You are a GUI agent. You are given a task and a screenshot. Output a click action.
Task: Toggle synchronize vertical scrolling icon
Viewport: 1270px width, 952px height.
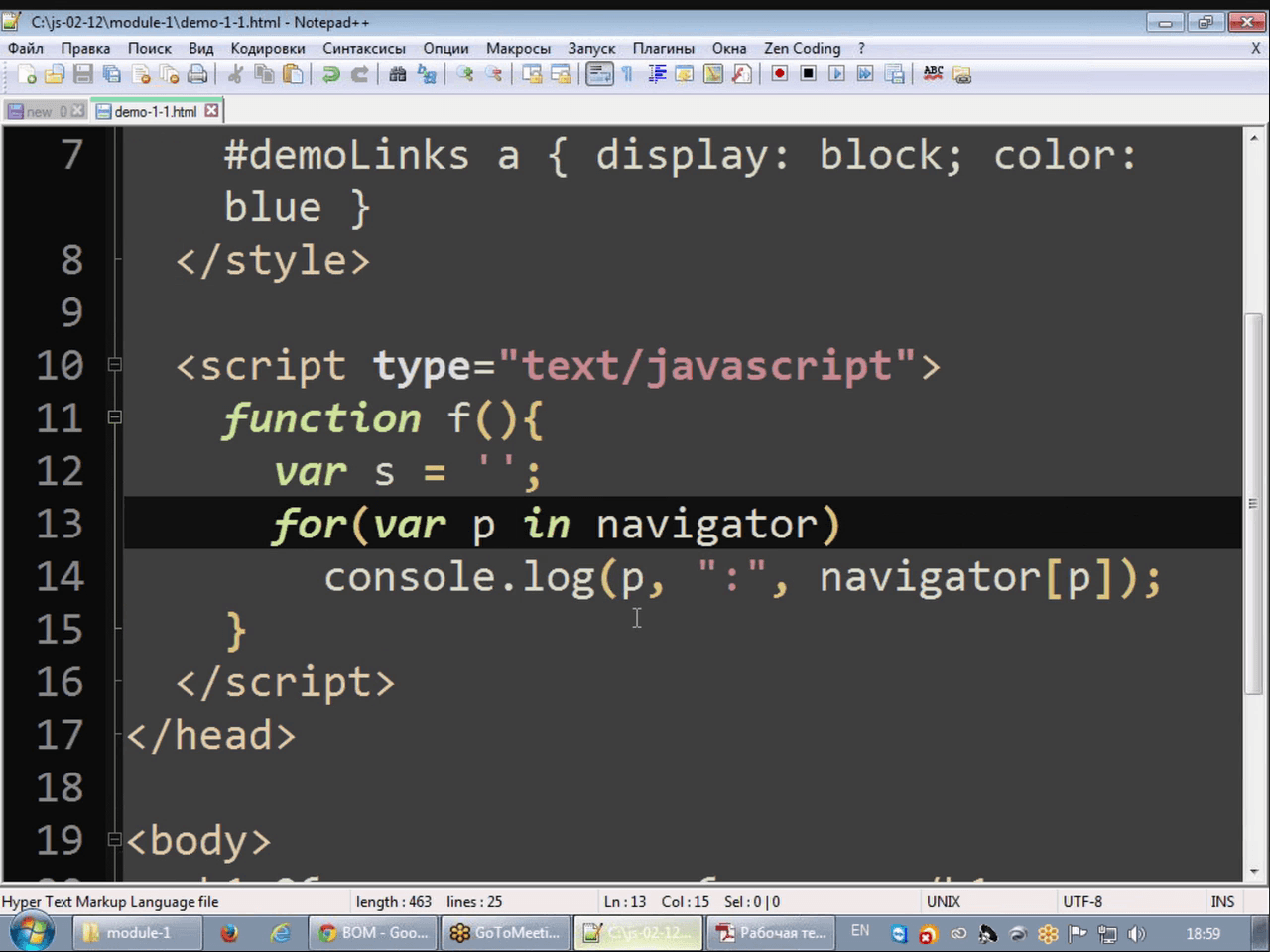click(x=532, y=74)
